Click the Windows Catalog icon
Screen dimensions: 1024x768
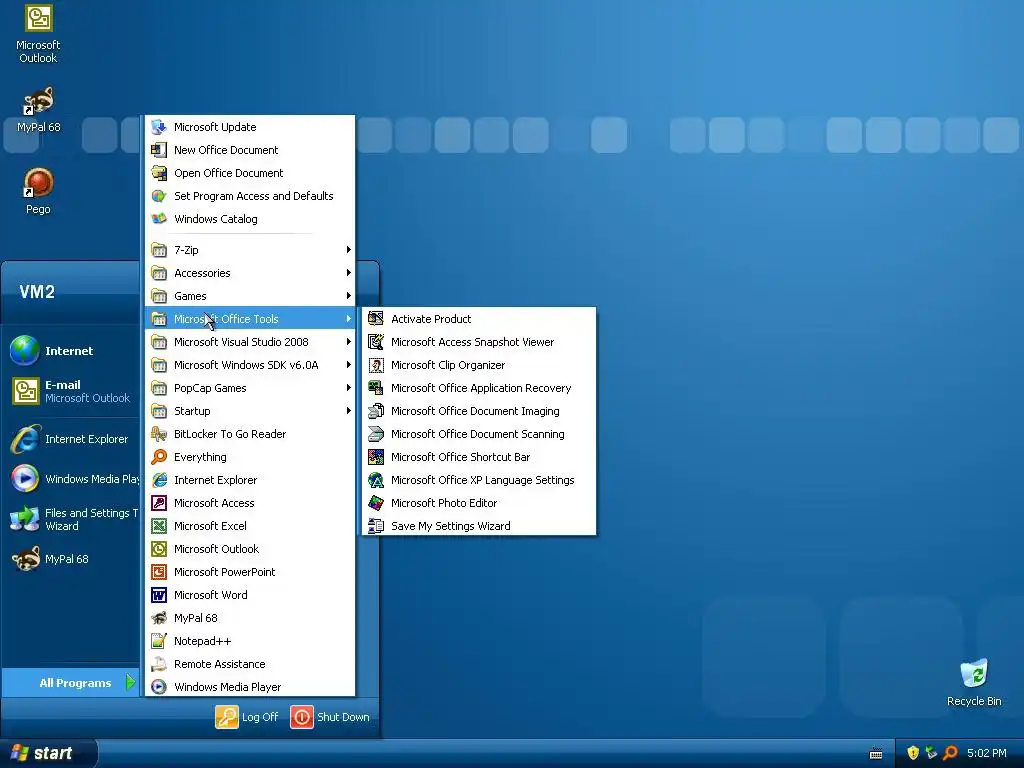click(159, 219)
